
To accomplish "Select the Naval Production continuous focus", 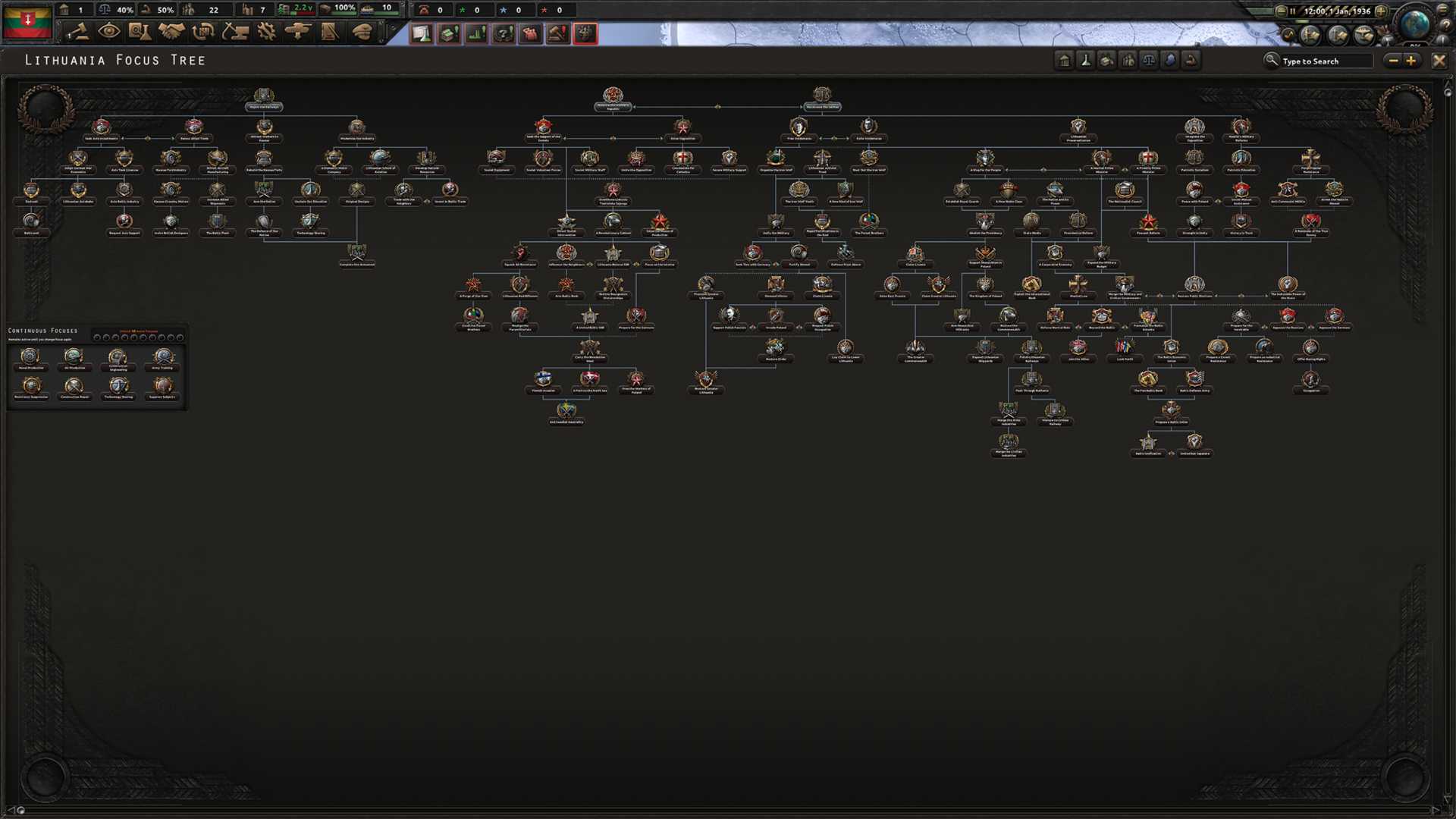I will click(x=31, y=356).
